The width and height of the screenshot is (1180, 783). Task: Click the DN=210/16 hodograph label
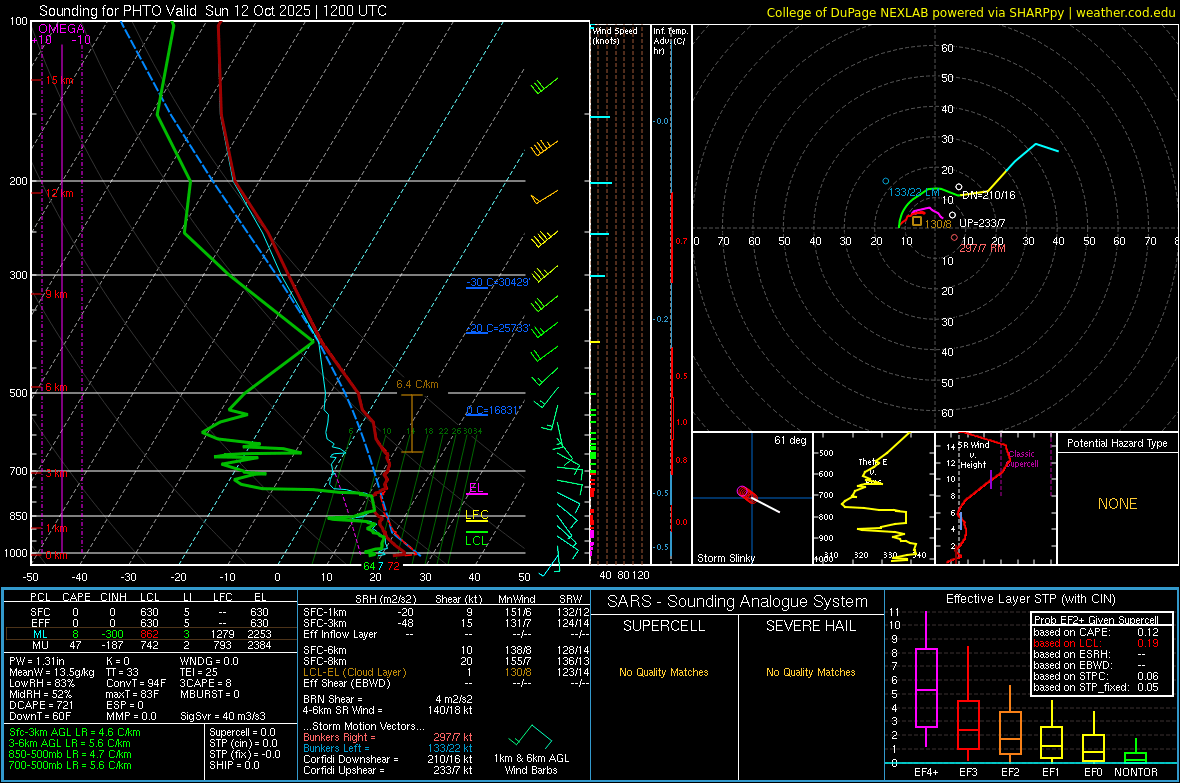989,195
